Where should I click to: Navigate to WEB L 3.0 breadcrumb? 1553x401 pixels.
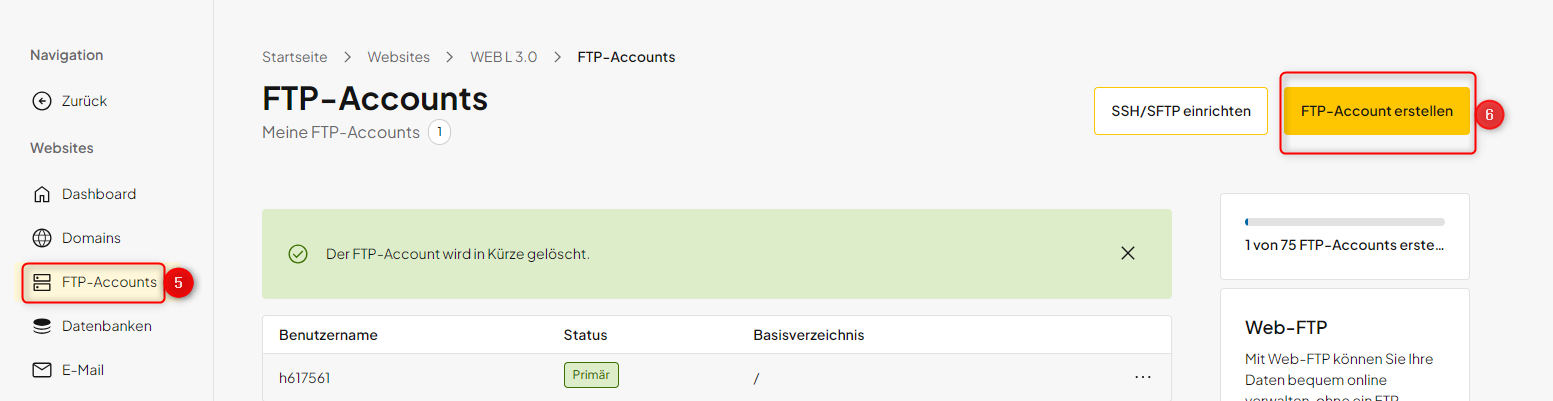coord(504,57)
